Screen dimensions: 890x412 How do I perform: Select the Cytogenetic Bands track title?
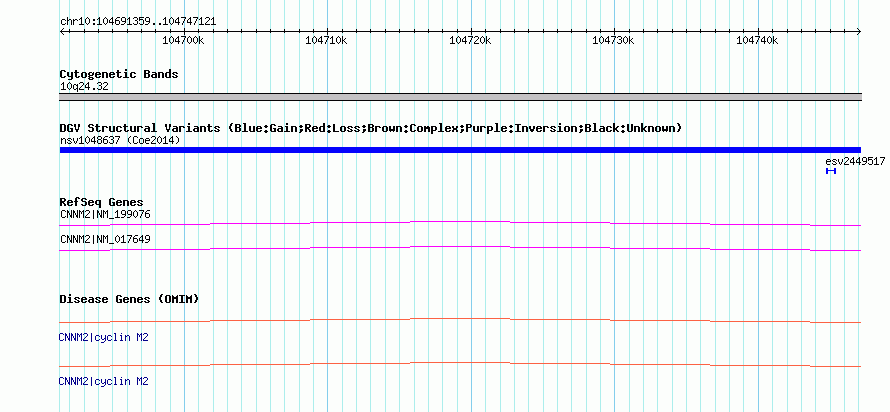(119, 74)
